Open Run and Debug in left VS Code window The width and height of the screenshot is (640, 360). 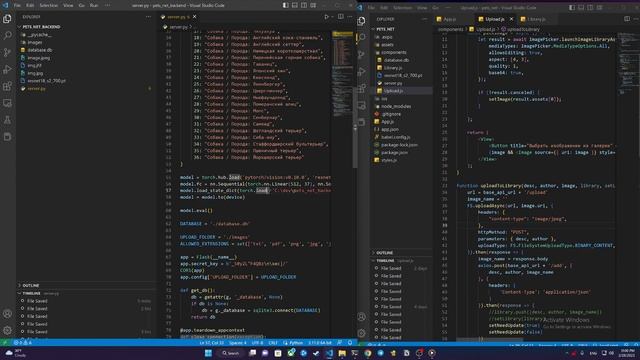[7, 69]
